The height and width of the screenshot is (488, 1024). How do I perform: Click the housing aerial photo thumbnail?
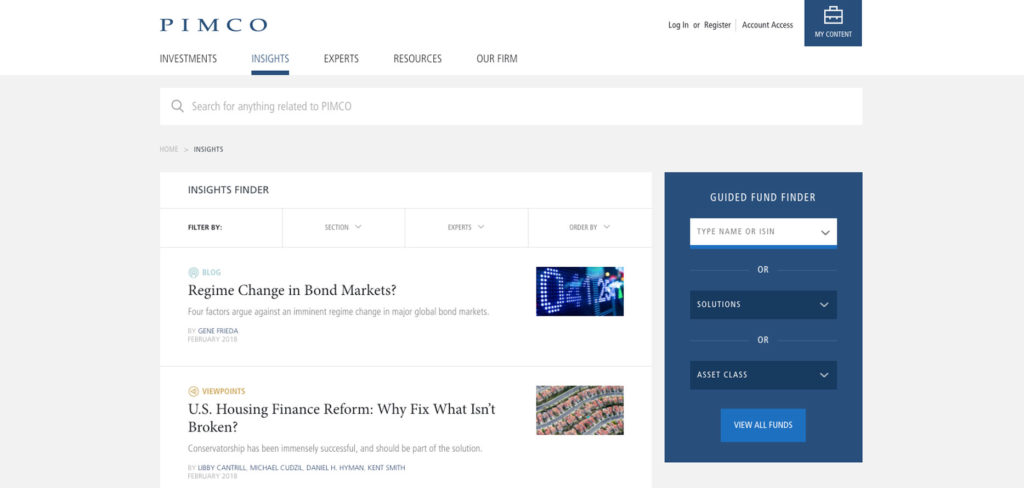[579, 410]
